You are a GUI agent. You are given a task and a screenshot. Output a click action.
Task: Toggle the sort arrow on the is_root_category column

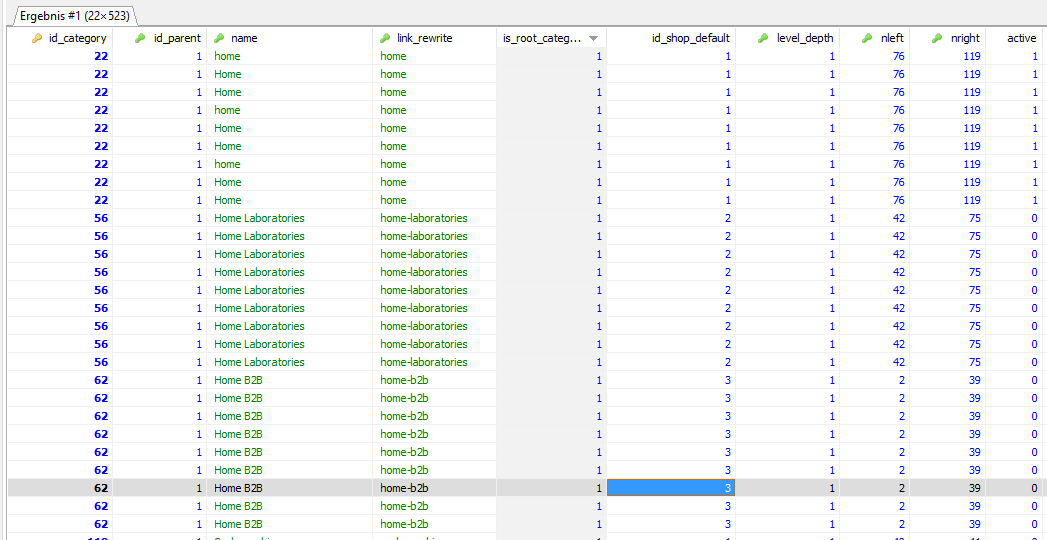593,39
